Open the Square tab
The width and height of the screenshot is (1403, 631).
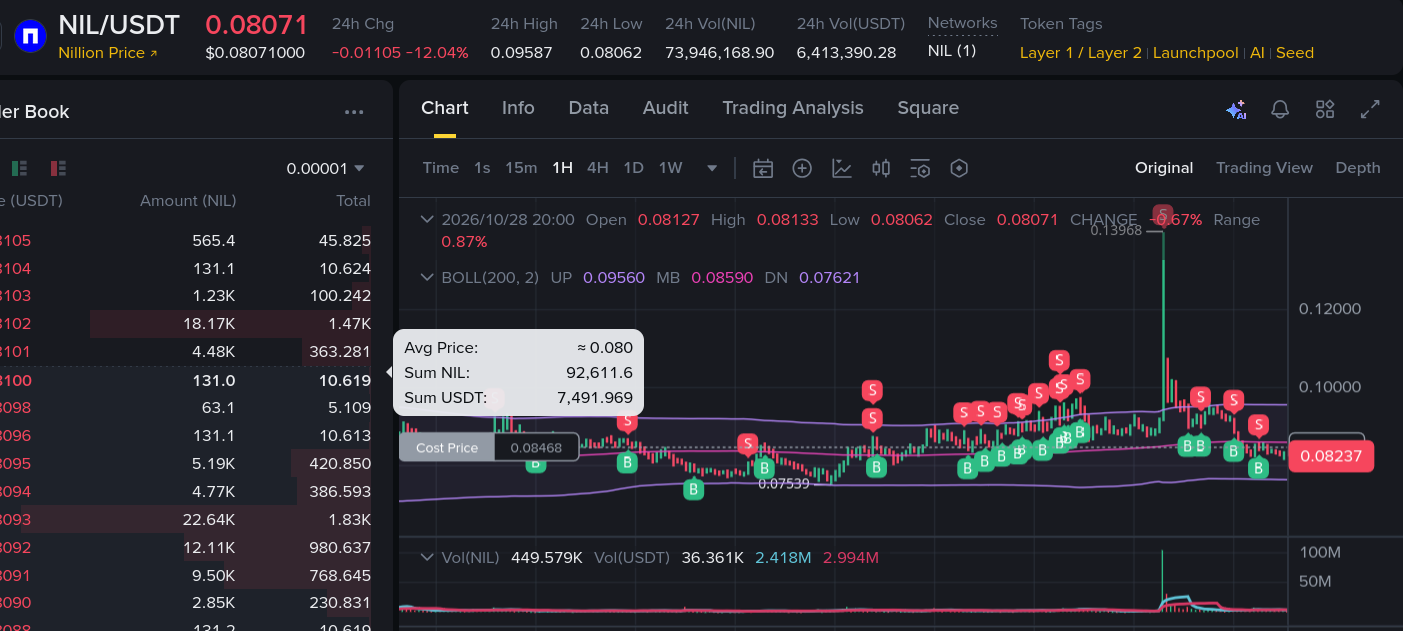[x=928, y=108]
